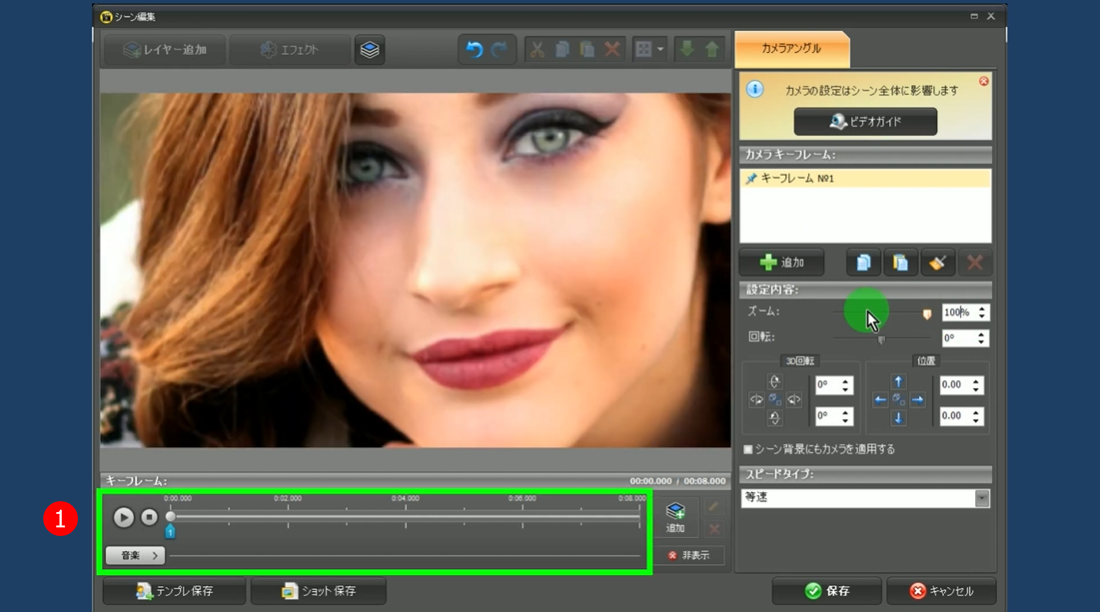The height and width of the screenshot is (612, 1100).
Task: Hide the keyframe panel with 非表示
Action: (689, 556)
